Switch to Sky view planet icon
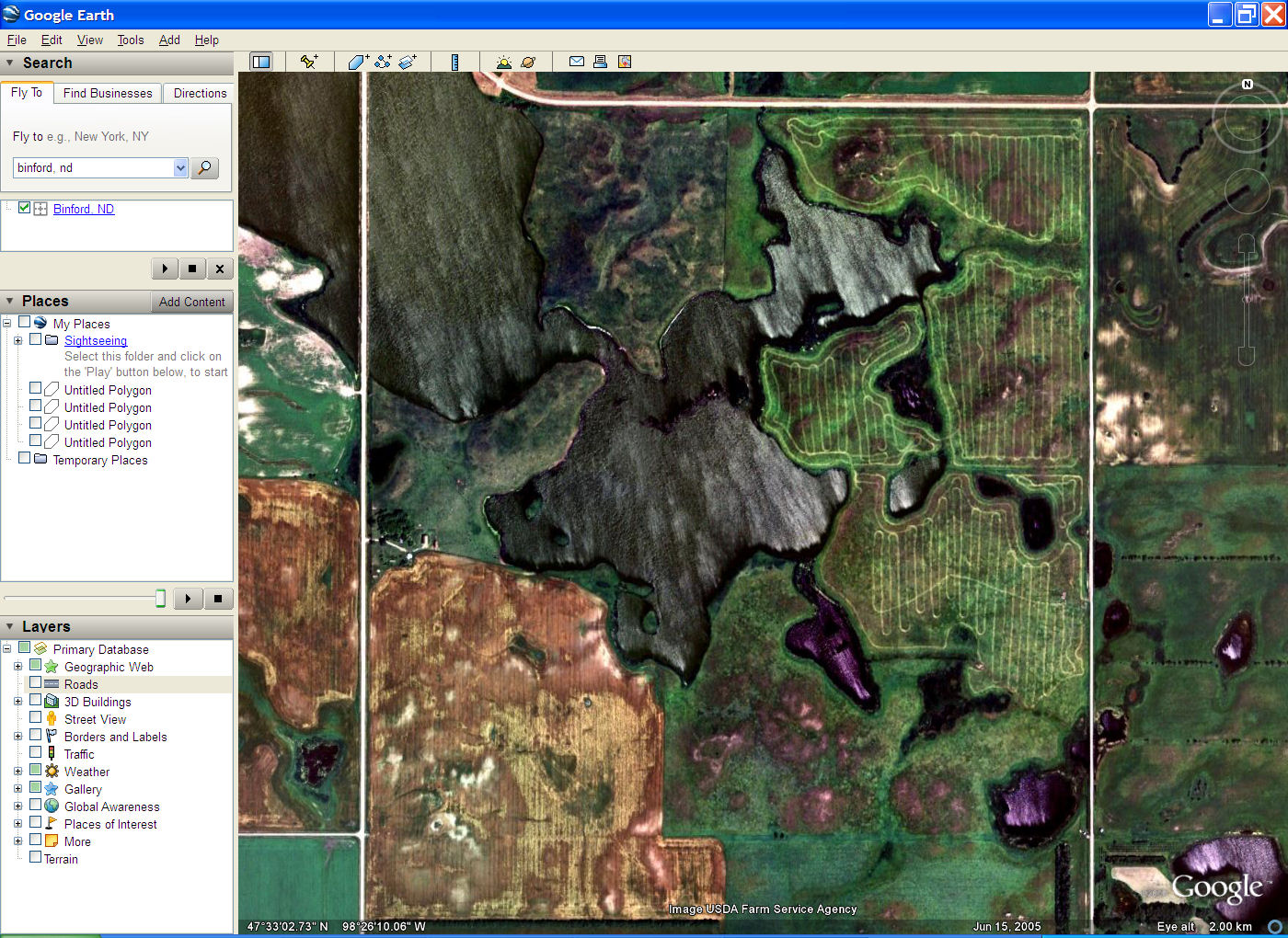 (x=528, y=62)
